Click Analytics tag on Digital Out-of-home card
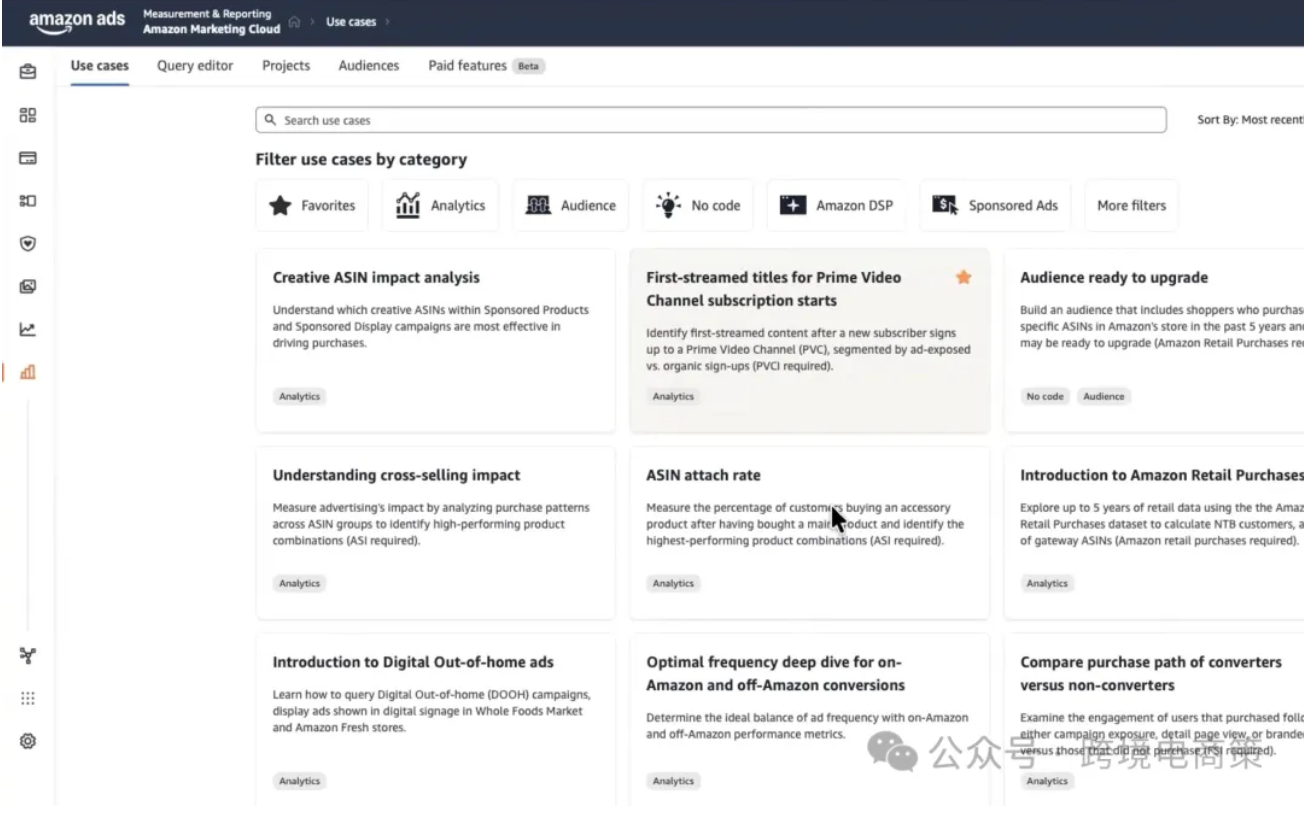 (x=299, y=782)
